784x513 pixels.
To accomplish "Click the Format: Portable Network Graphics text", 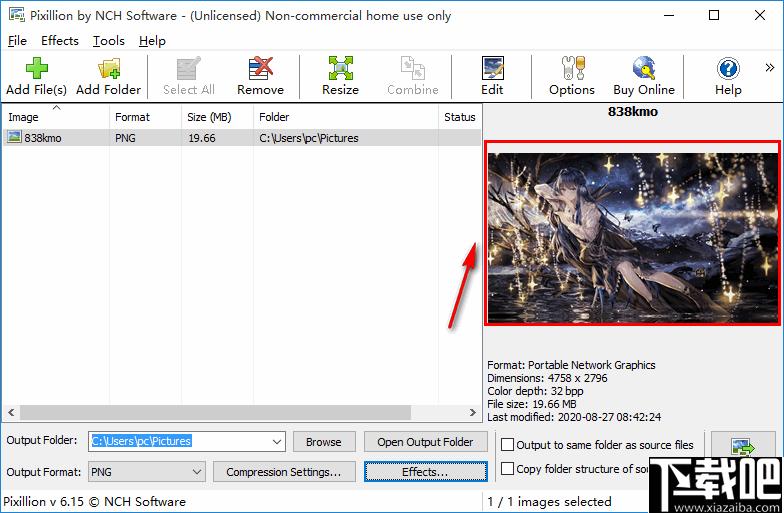I will [572, 365].
